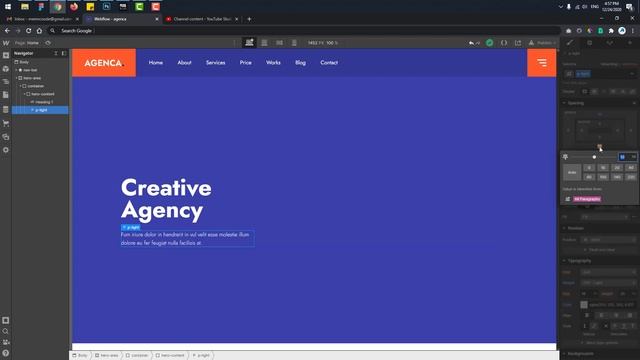
Task: Select container in bottom breadcrumb
Action: [x=137, y=356]
